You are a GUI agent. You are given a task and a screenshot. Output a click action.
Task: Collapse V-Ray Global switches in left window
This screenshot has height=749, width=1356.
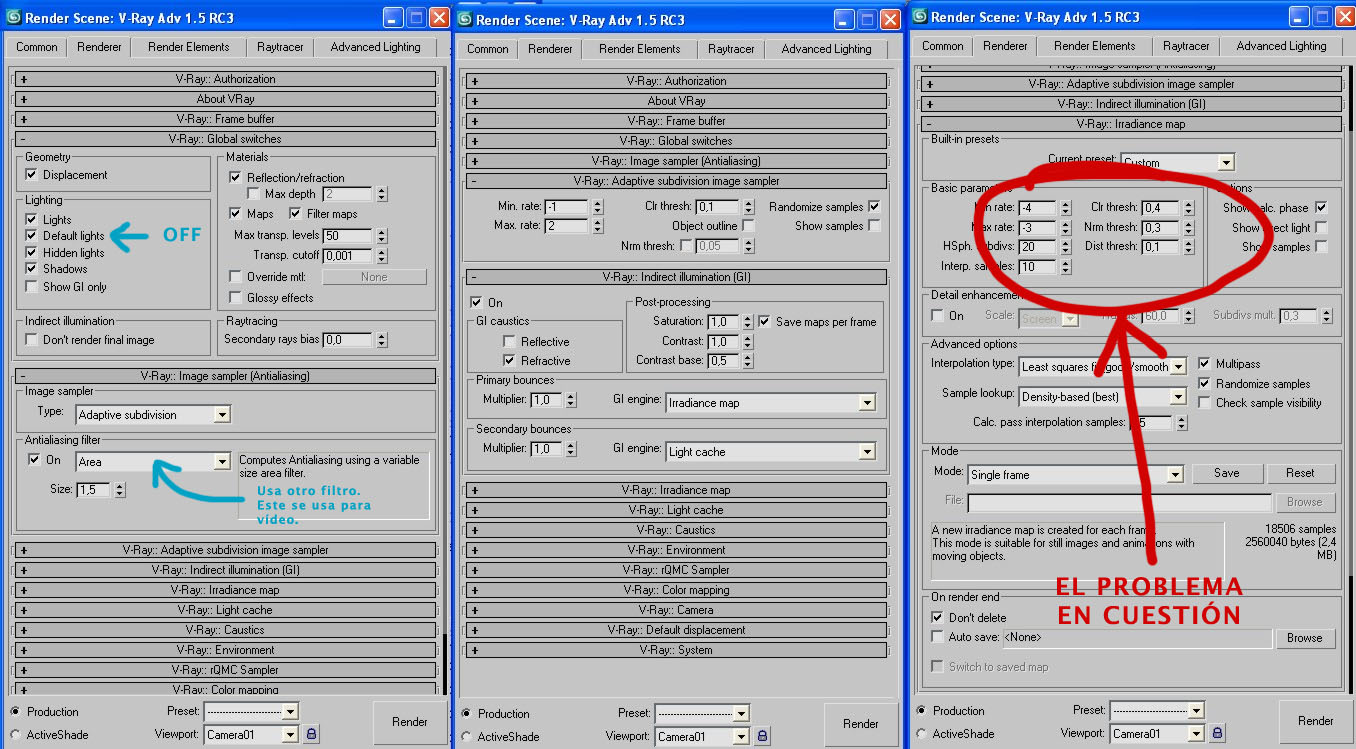226,139
